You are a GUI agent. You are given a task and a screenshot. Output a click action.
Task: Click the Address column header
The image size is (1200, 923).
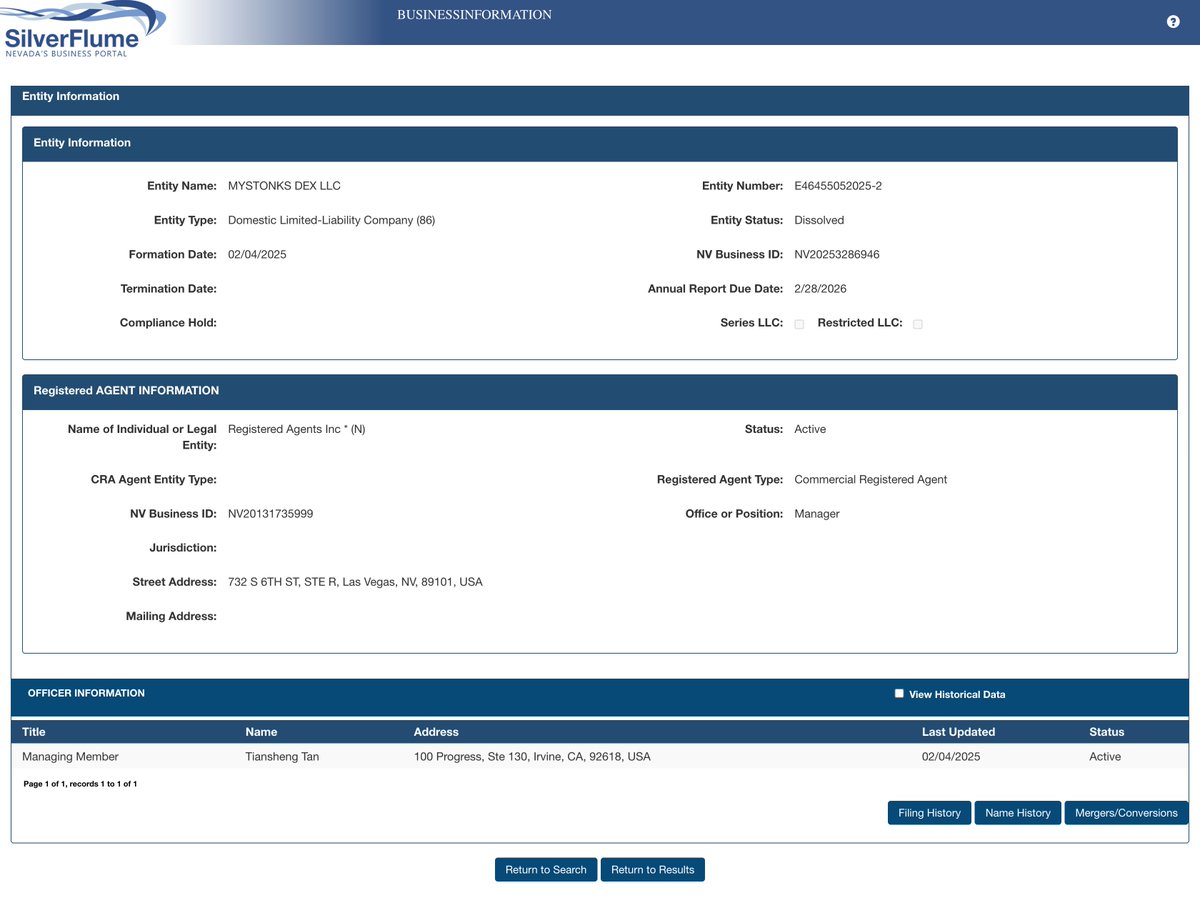436,732
